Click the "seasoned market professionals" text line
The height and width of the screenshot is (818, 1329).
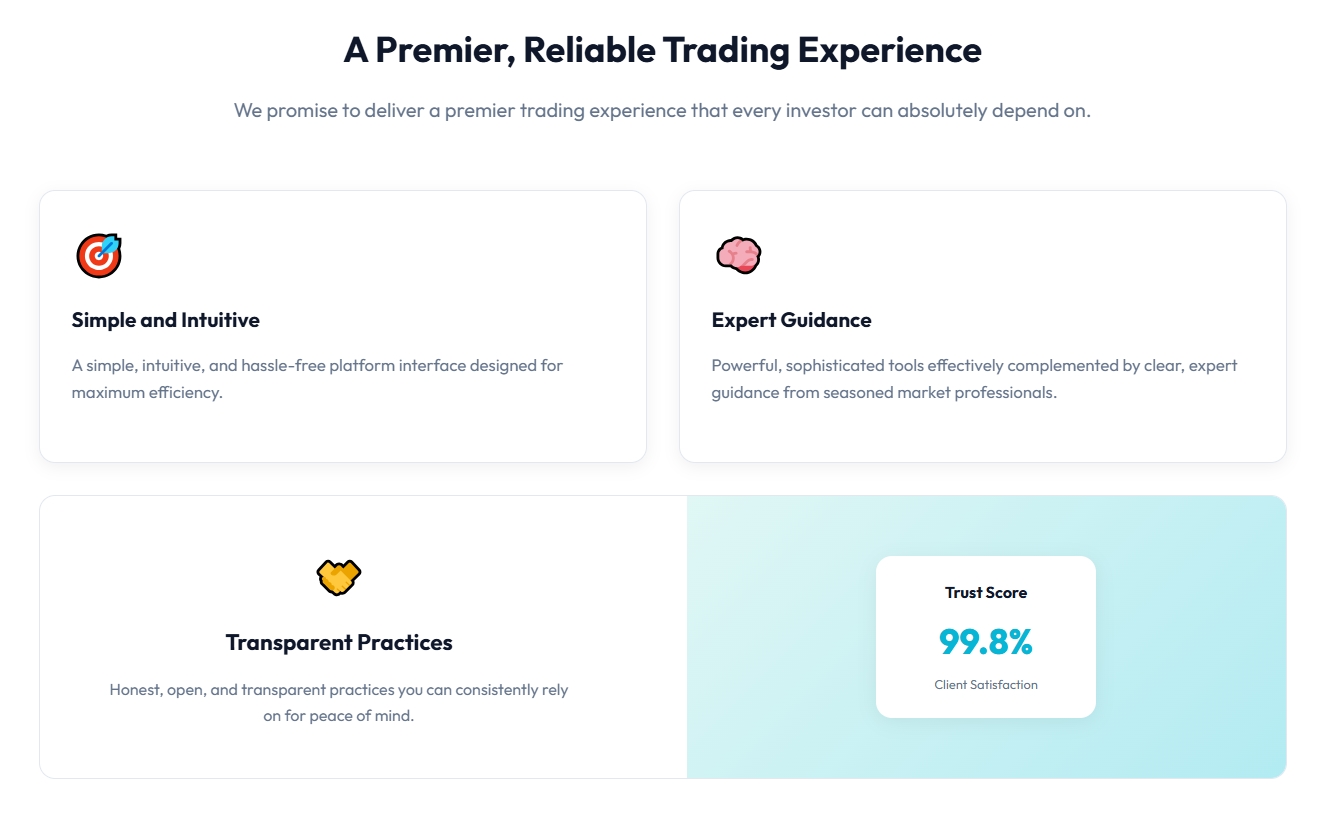884,393
